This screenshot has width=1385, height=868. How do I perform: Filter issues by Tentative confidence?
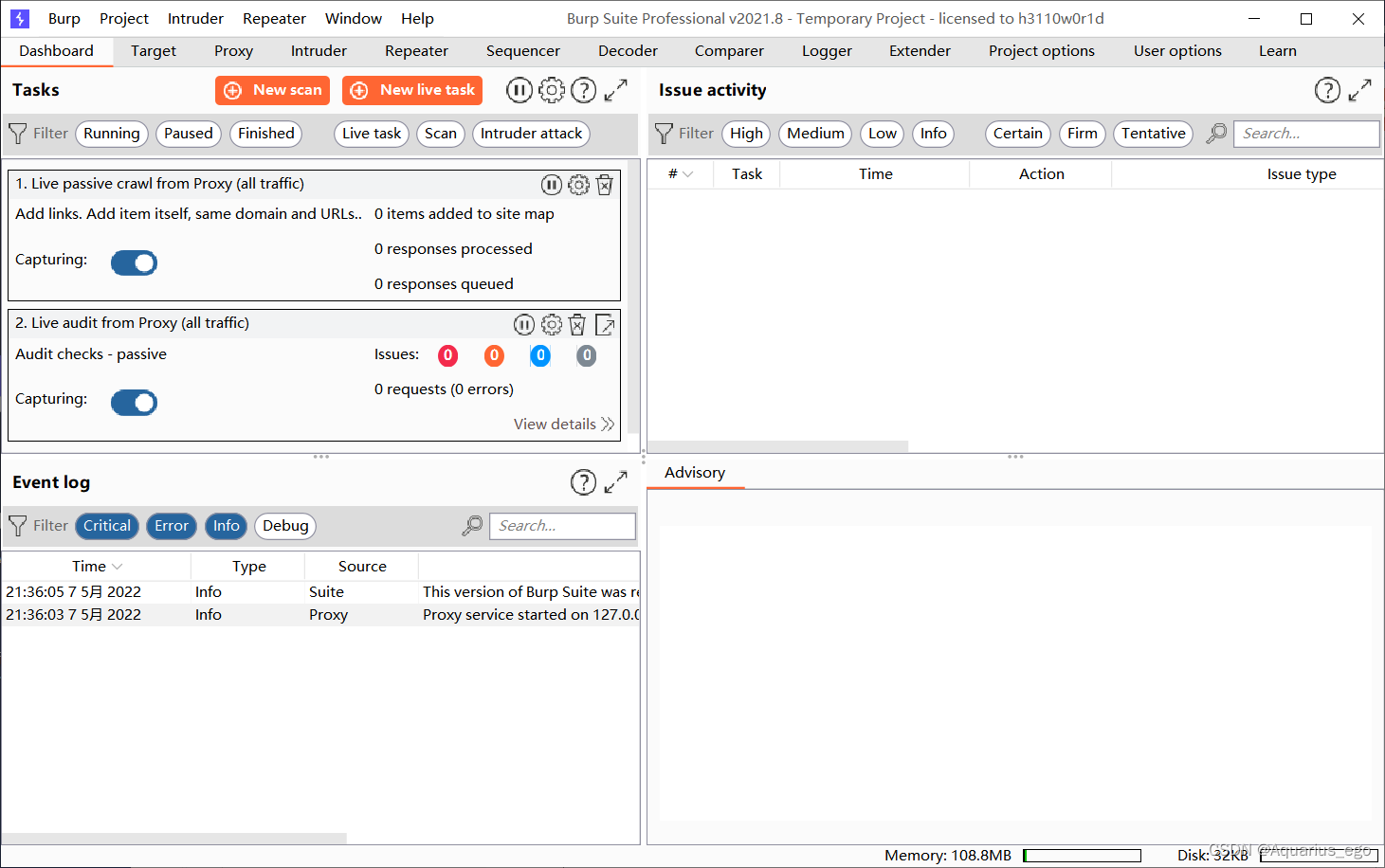(x=1154, y=134)
